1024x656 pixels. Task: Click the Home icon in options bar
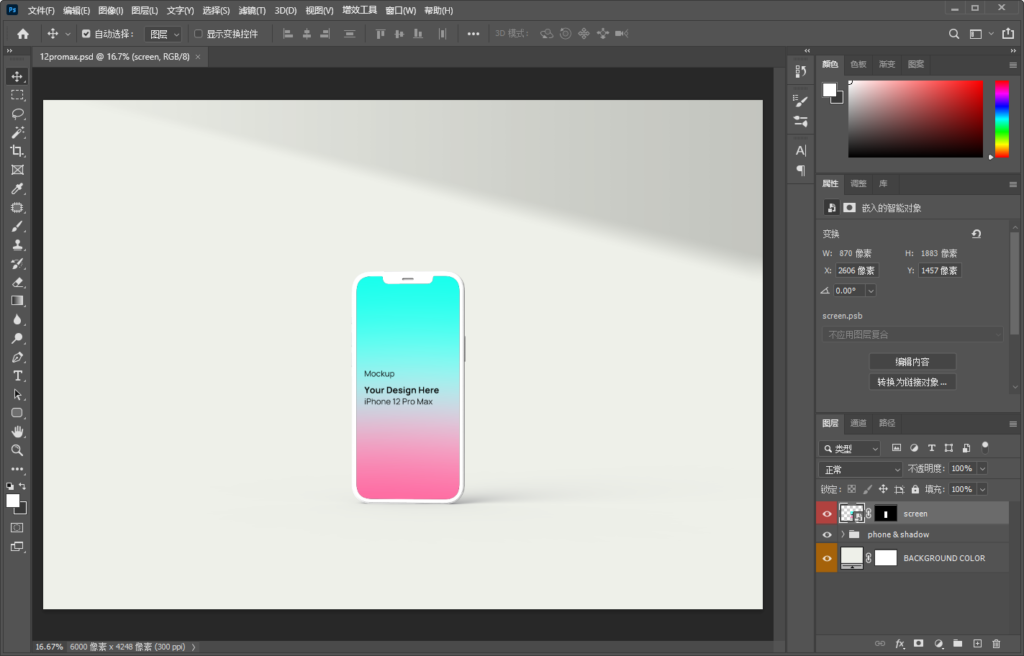click(23, 34)
